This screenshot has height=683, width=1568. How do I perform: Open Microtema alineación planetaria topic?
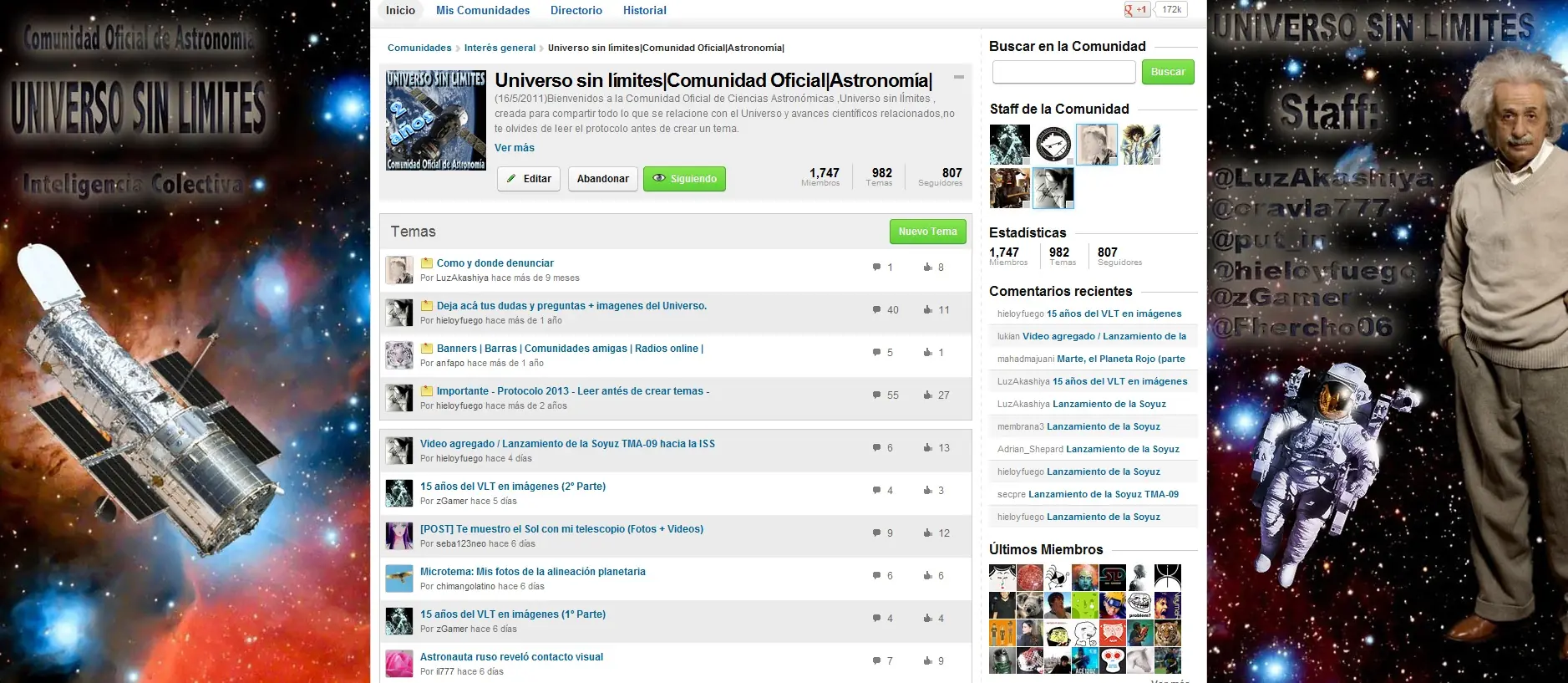pos(533,572)
